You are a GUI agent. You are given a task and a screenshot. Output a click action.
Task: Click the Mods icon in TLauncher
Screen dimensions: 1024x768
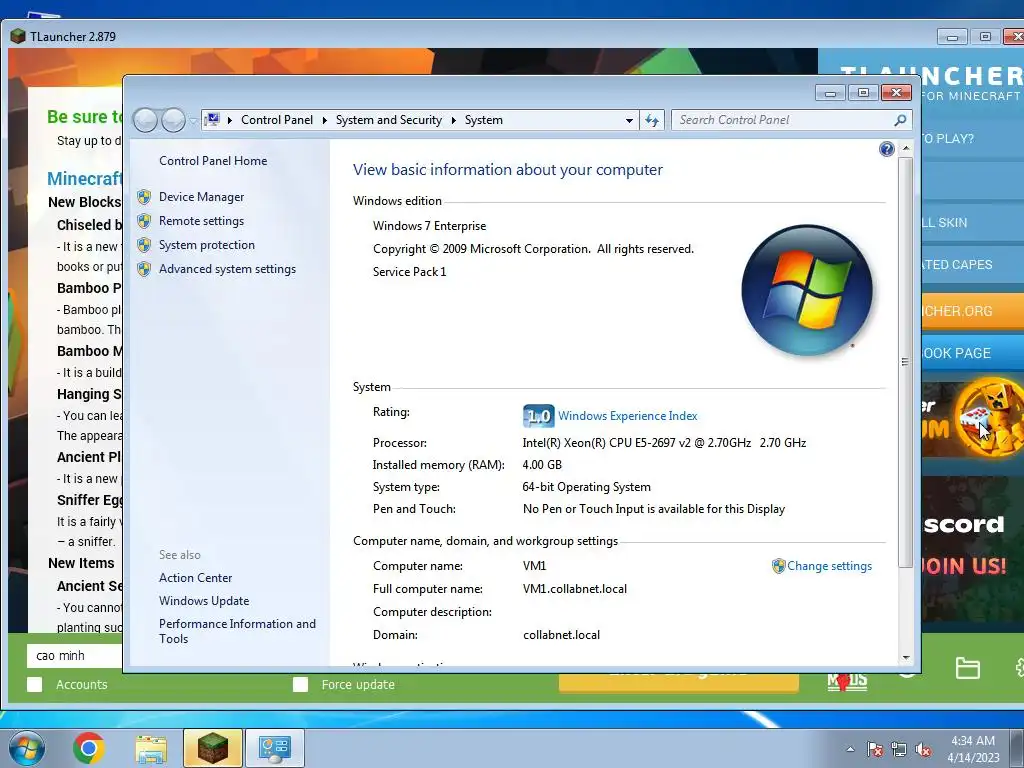[x=847, y=680]
